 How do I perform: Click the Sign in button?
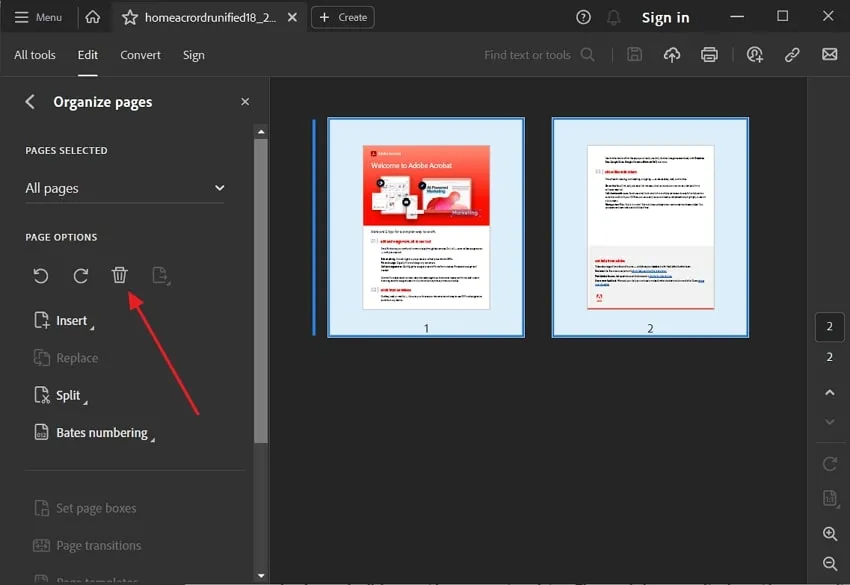[x=665, y=17]
